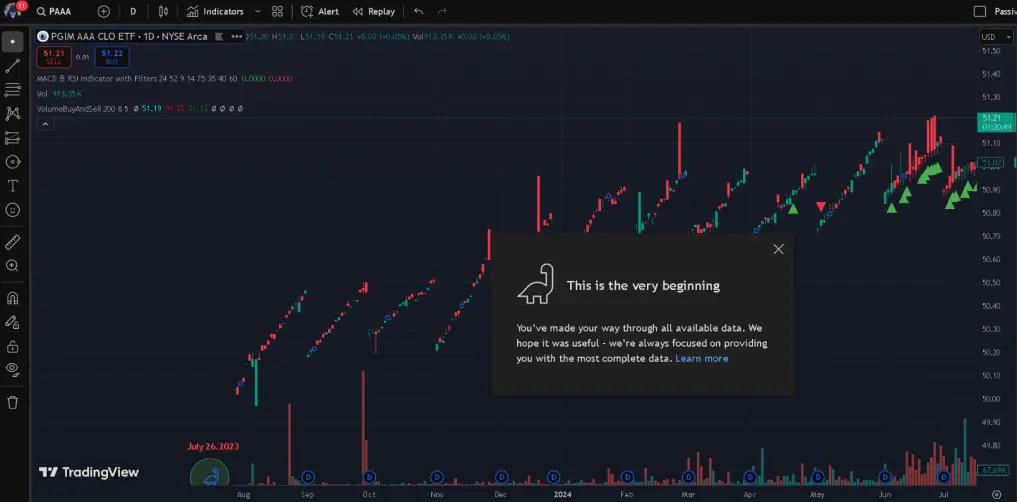Click the 51.22 BUY button

point(112,57)
